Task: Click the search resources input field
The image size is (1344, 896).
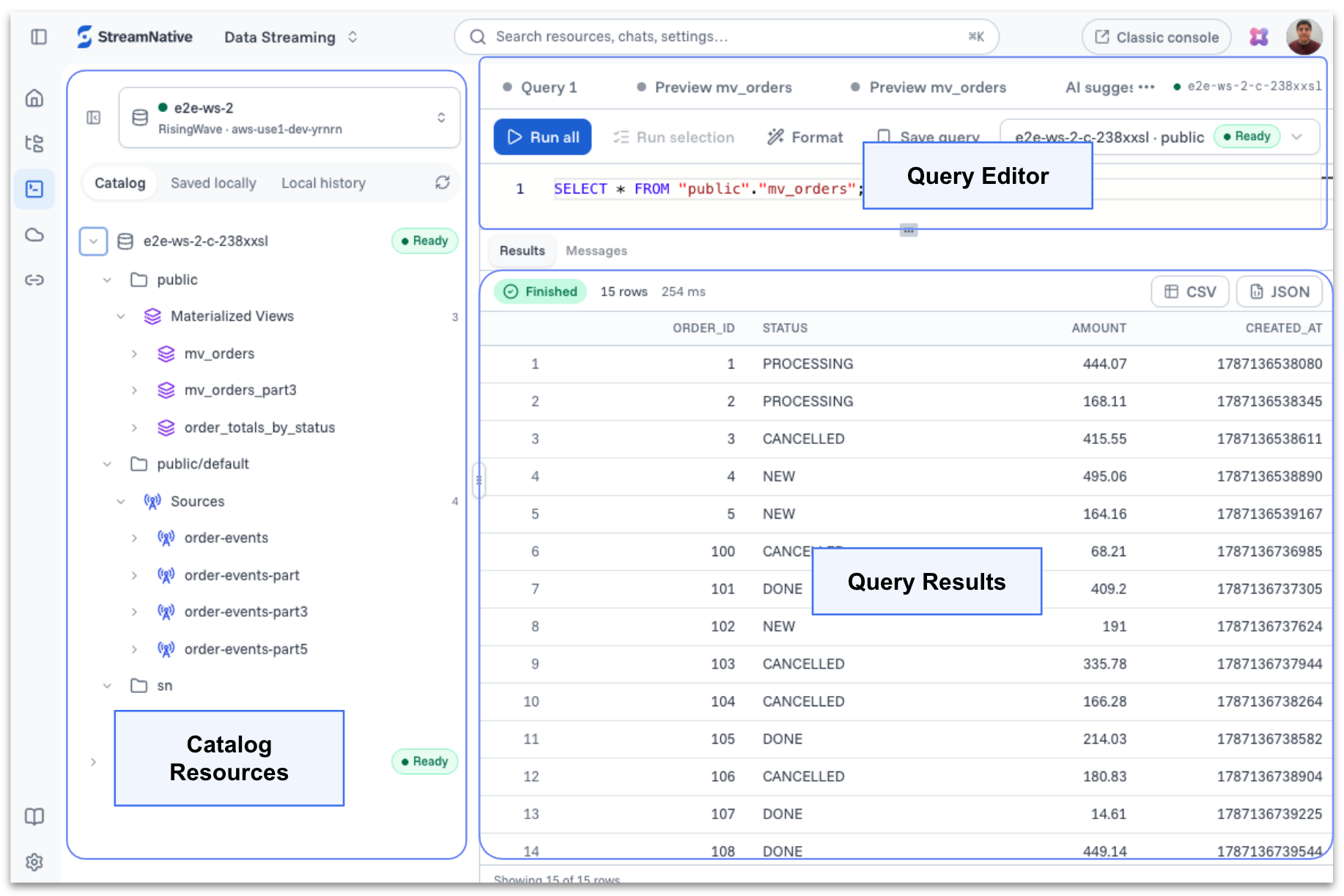Action: 726,37
